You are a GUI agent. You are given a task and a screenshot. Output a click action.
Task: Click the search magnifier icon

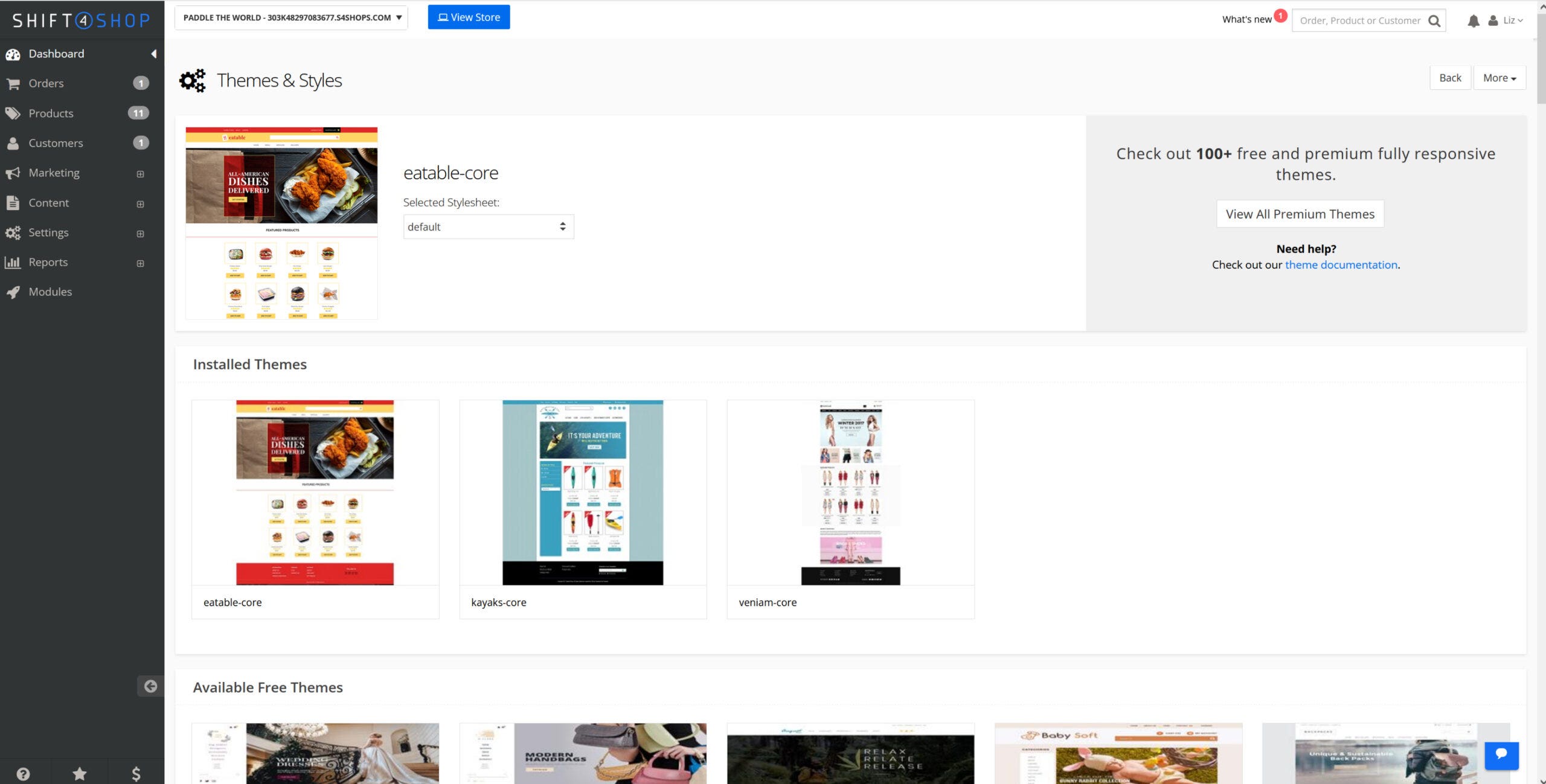click(1434, 21)
